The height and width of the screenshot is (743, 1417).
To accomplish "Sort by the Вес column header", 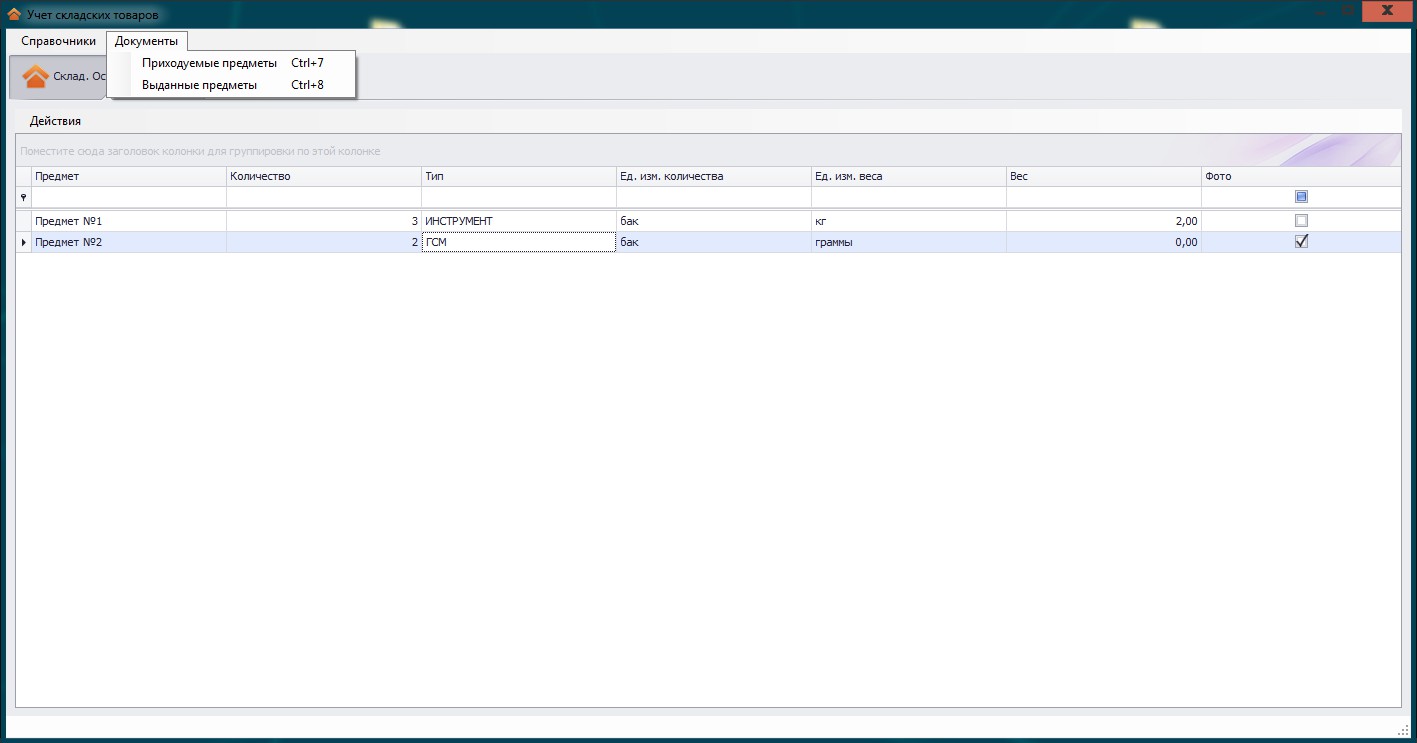I will pyautogui.click(x=1104, y=176).
